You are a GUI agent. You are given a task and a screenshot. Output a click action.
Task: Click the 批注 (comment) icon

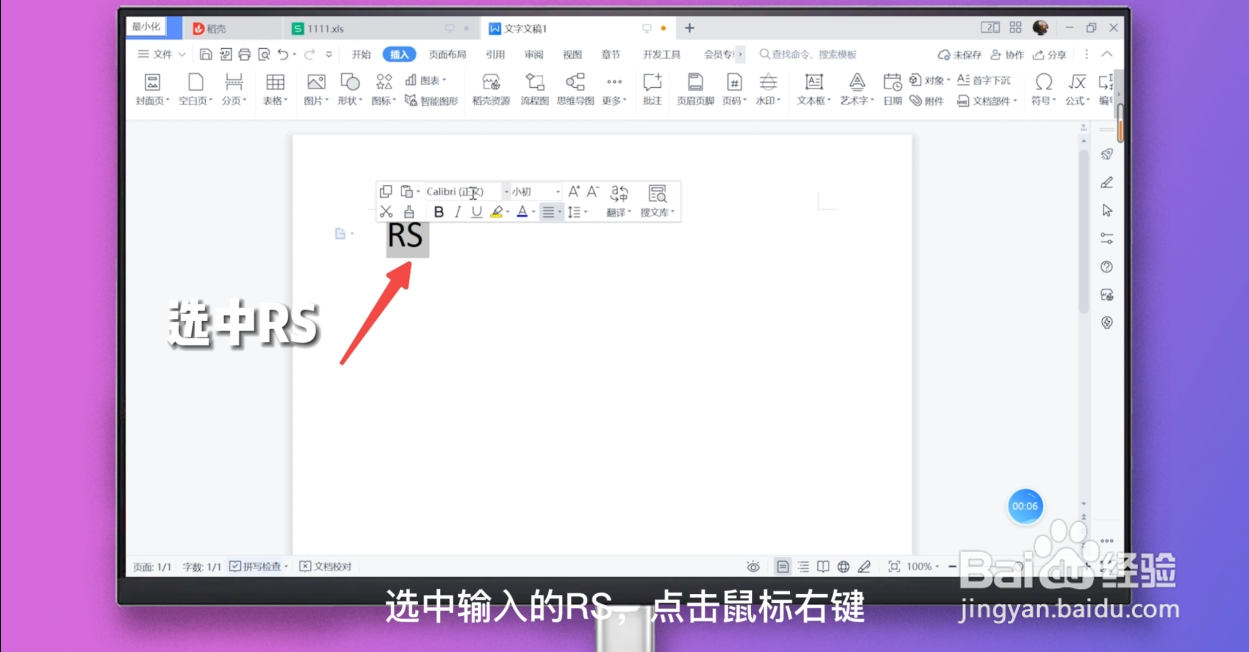tap(652, 88)
